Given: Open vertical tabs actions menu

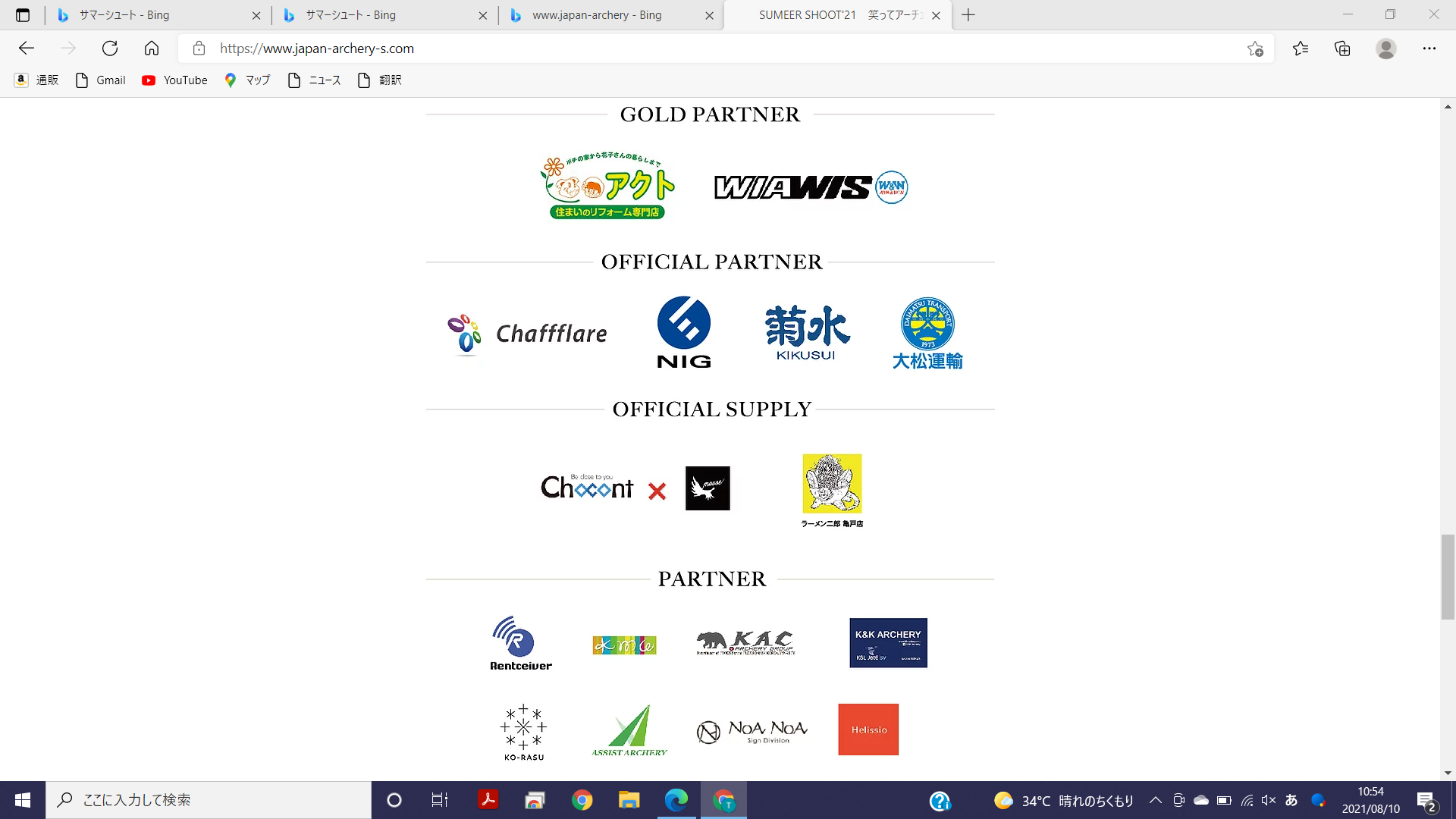Looking at the screenshot, I should 23,15.
